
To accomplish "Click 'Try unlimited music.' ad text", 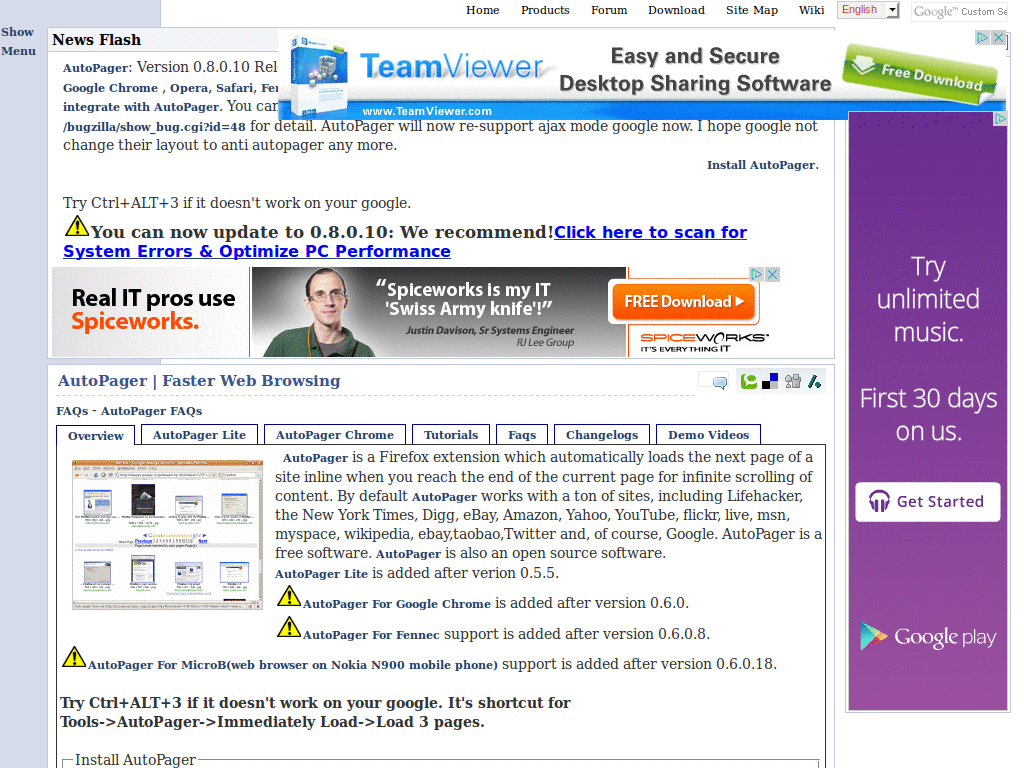I will [x=928, y=300].
